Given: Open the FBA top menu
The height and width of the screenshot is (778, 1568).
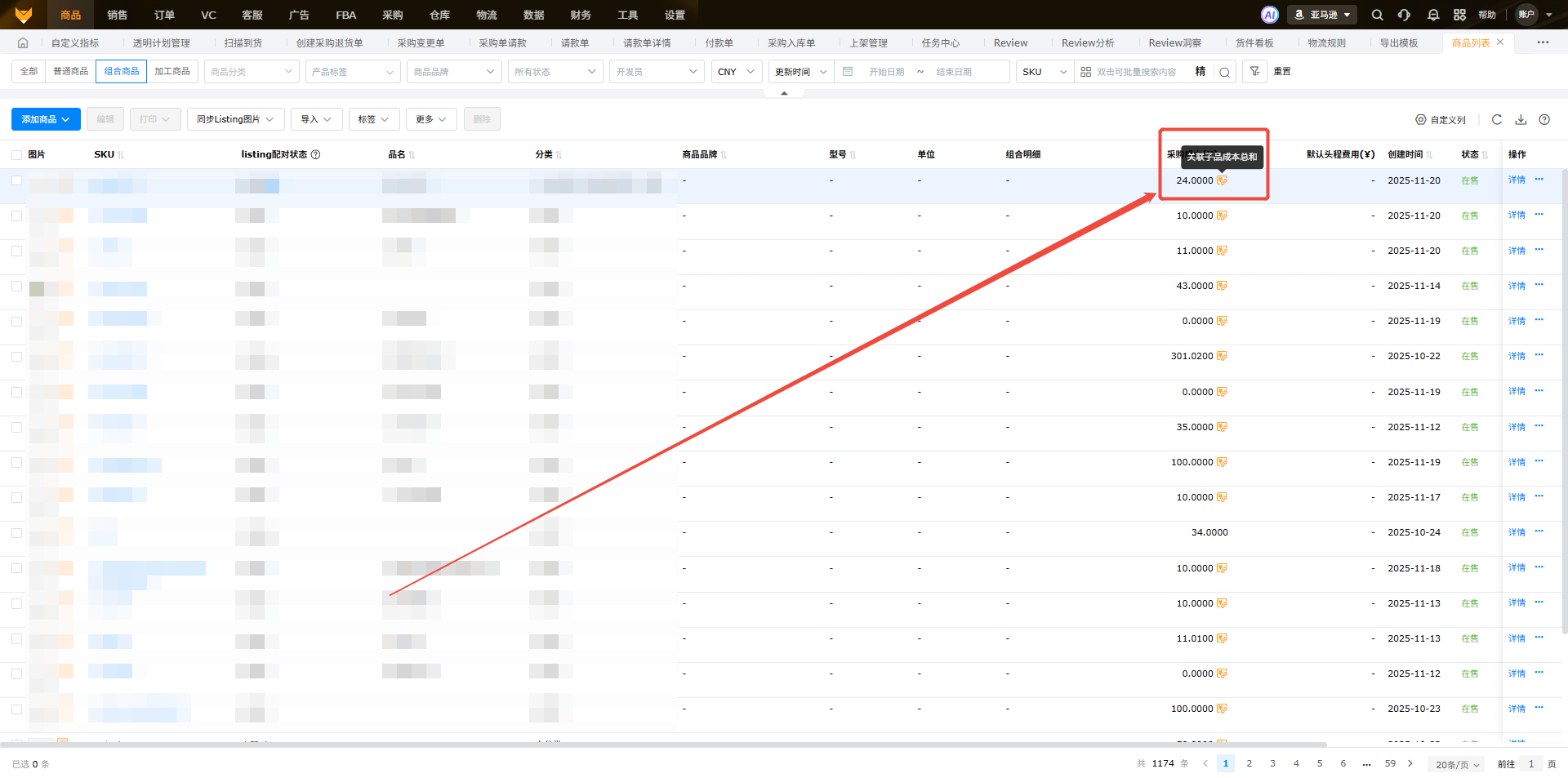Looking at the screenshot, I should [346, 15].
